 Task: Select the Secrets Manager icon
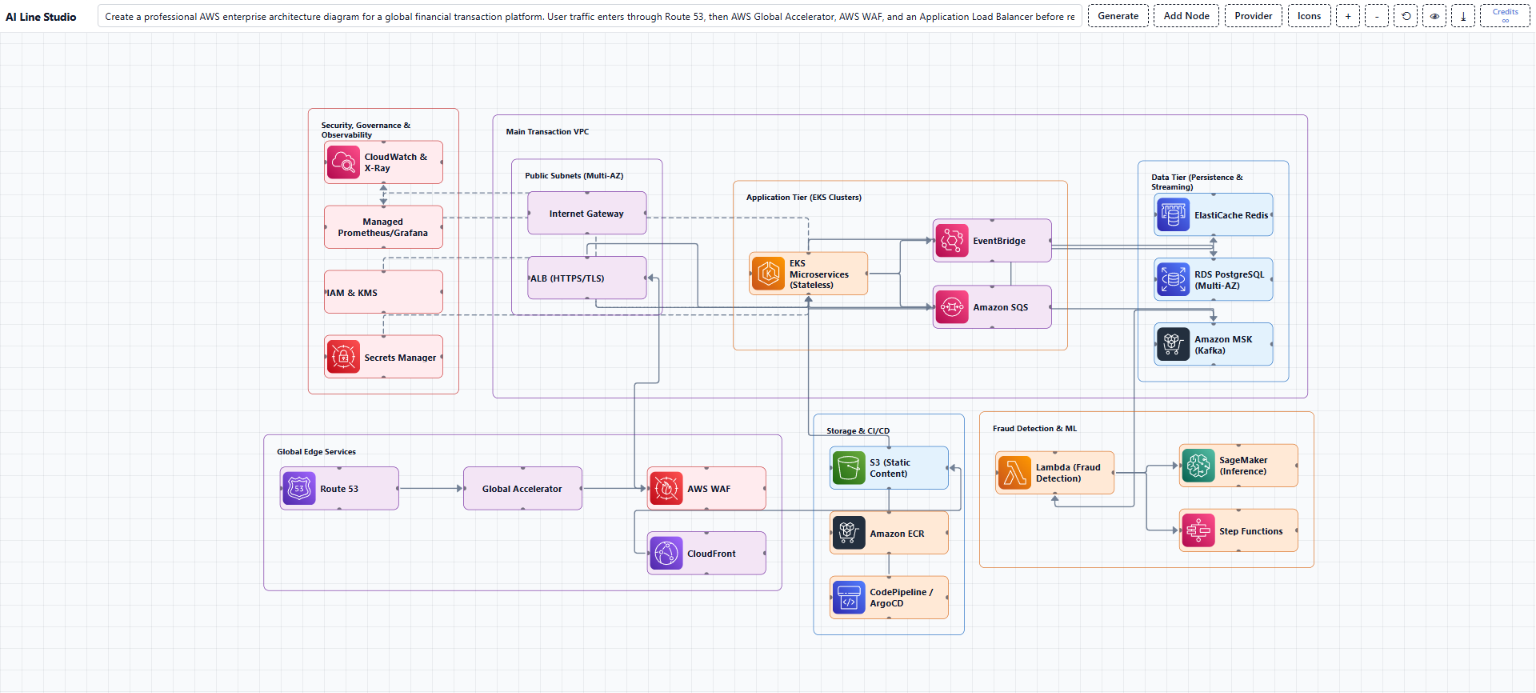point(343,357)
